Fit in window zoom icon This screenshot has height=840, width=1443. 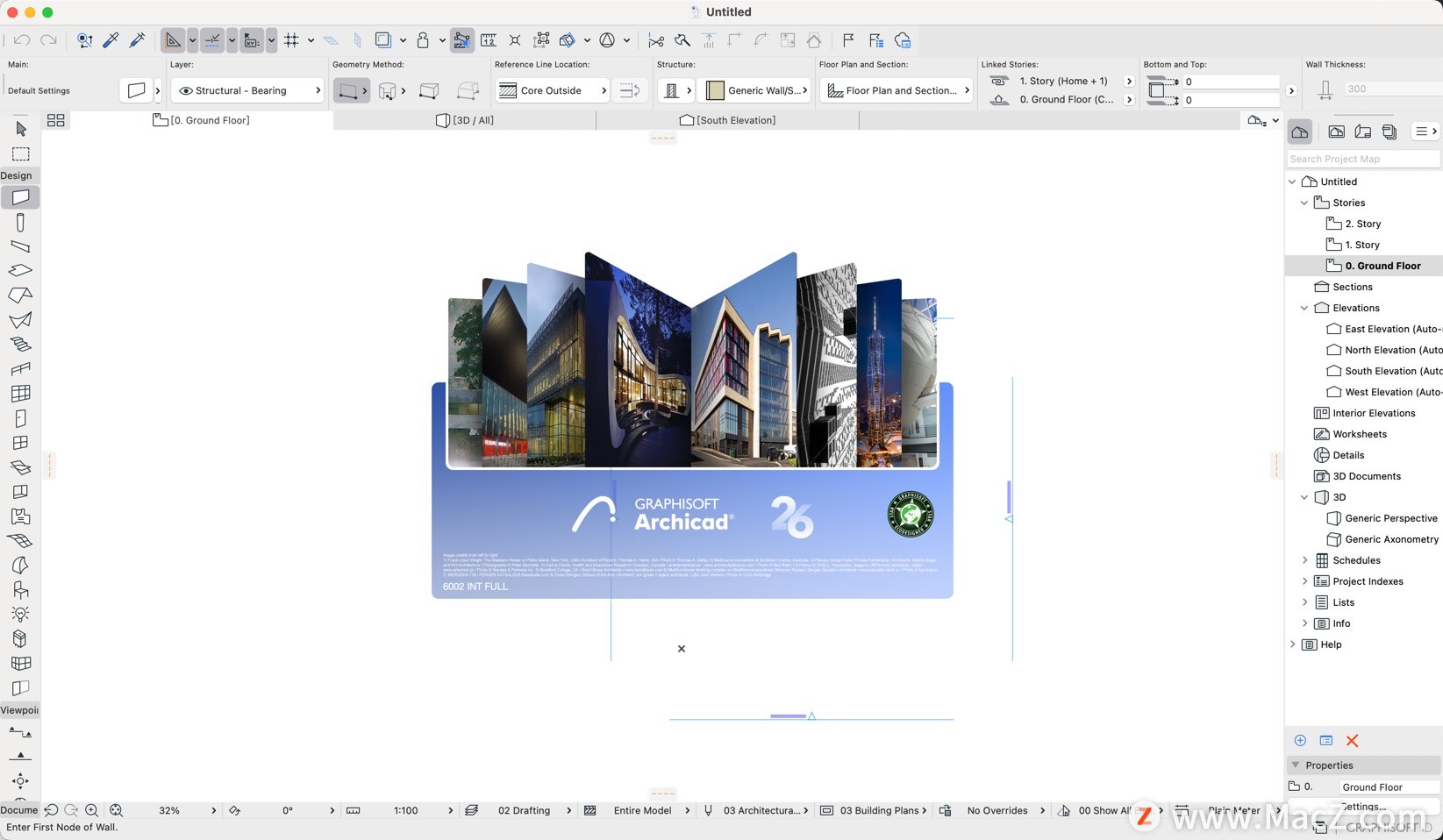coord(116,810)
